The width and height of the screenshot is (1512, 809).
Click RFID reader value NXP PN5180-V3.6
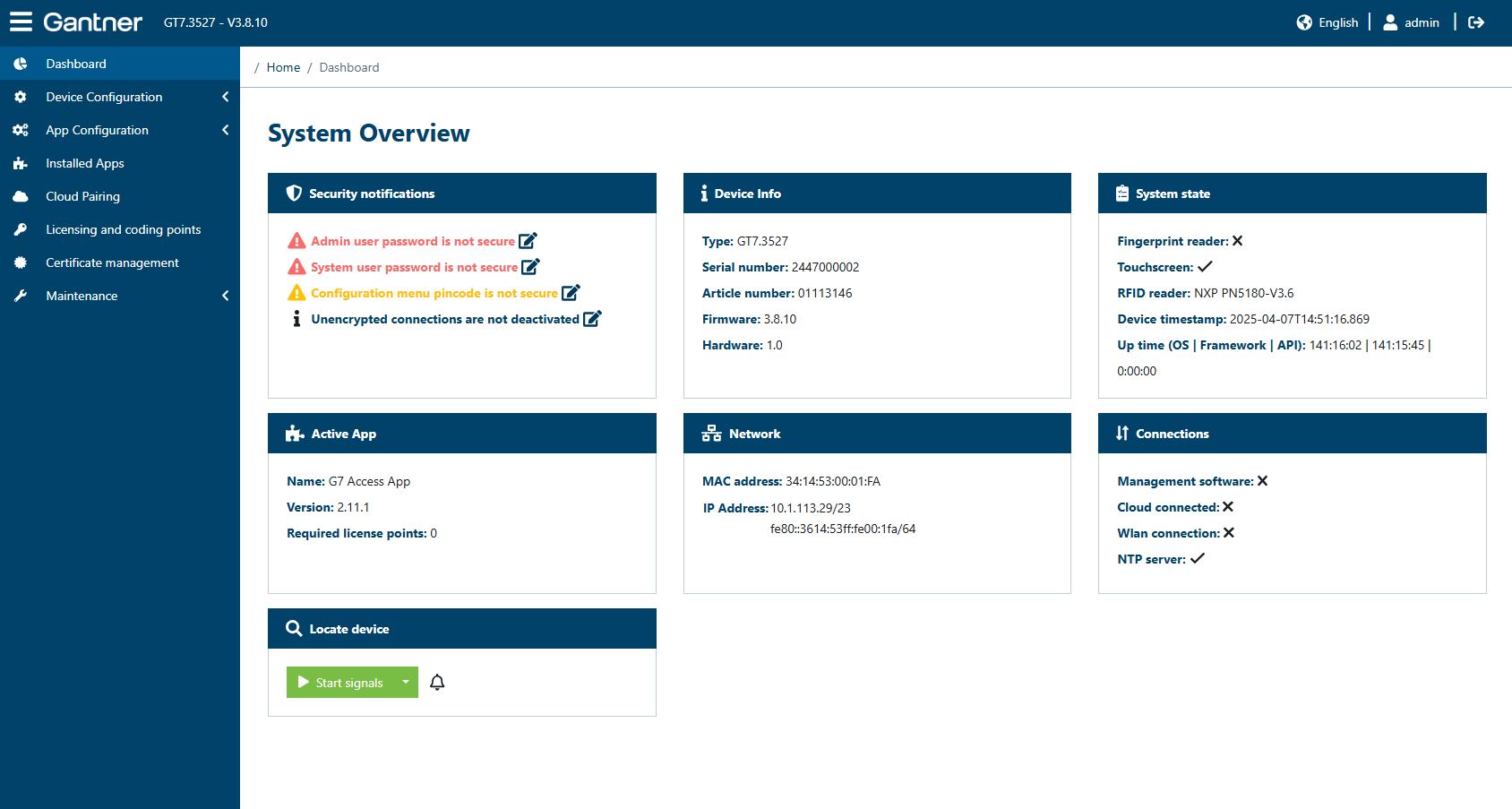(x=1244, y=293)
